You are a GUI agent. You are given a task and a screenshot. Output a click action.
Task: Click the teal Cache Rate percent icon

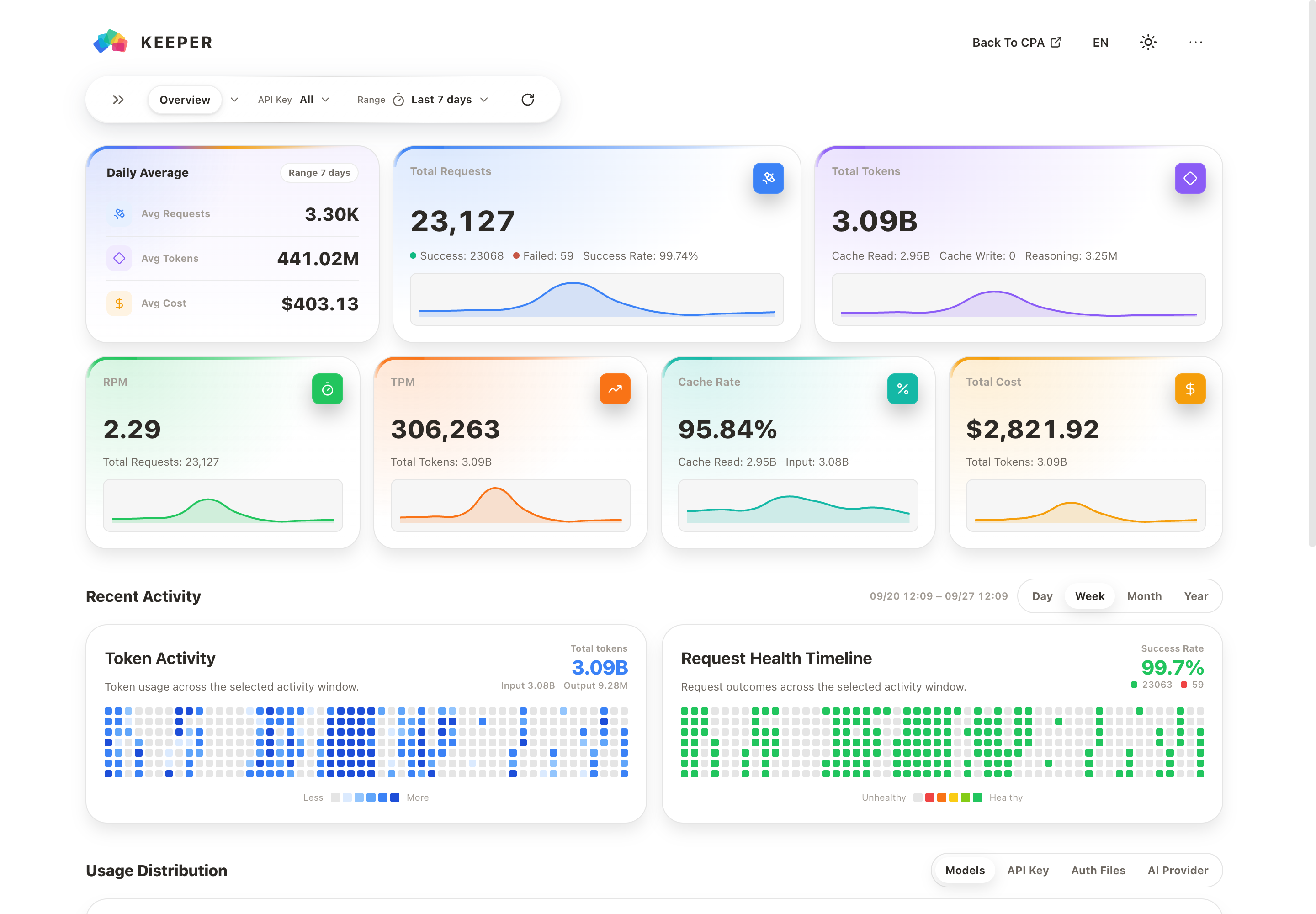[x=902, y=389]
